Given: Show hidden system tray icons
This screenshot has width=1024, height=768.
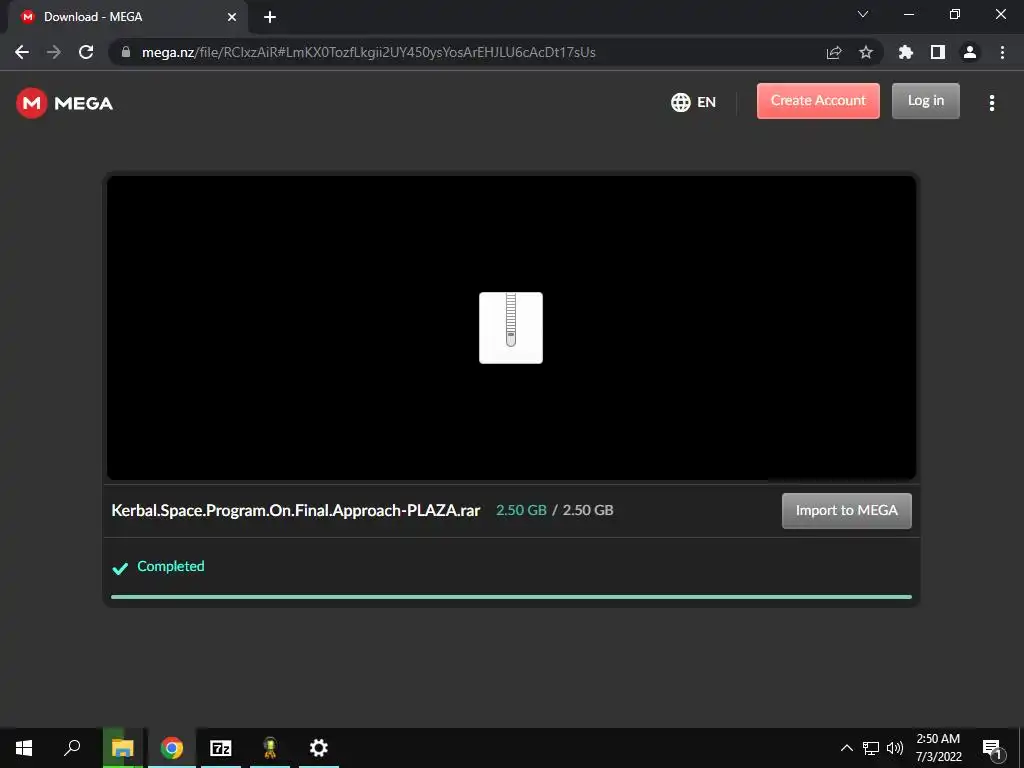Looking at the screenshot, I should pos(846,748).
